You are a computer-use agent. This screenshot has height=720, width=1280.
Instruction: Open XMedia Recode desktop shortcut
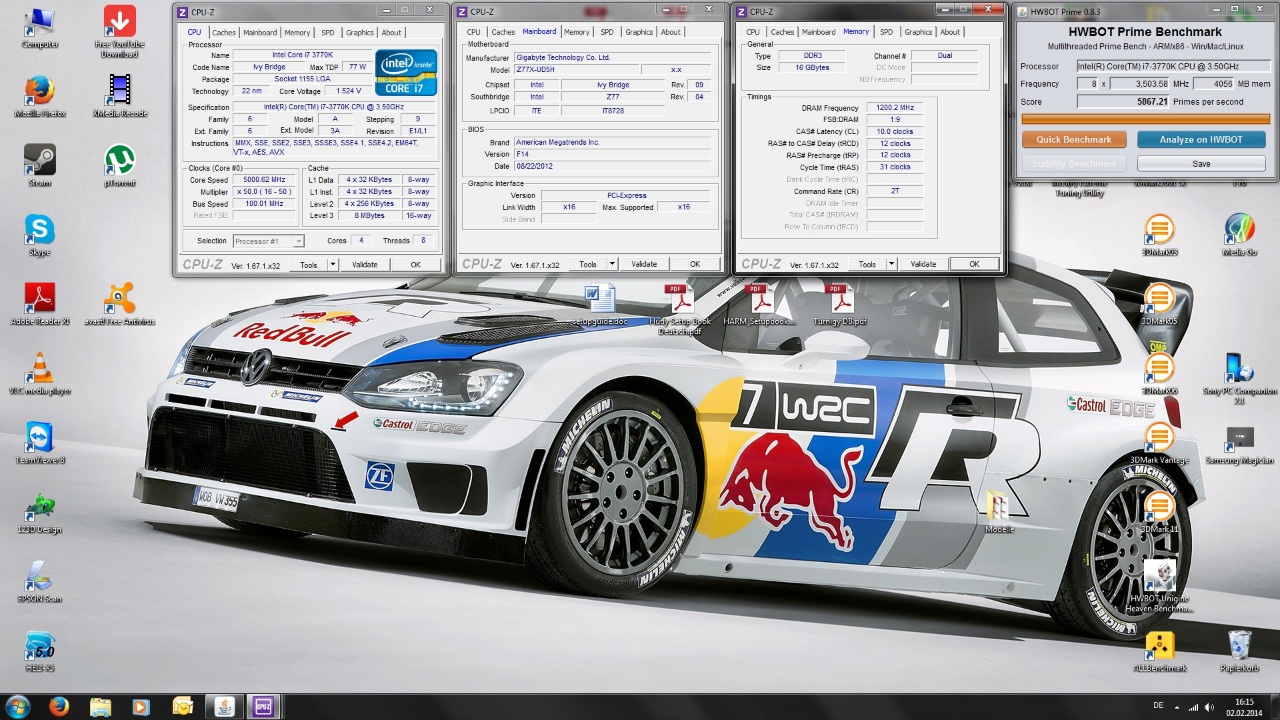(120, 96)
